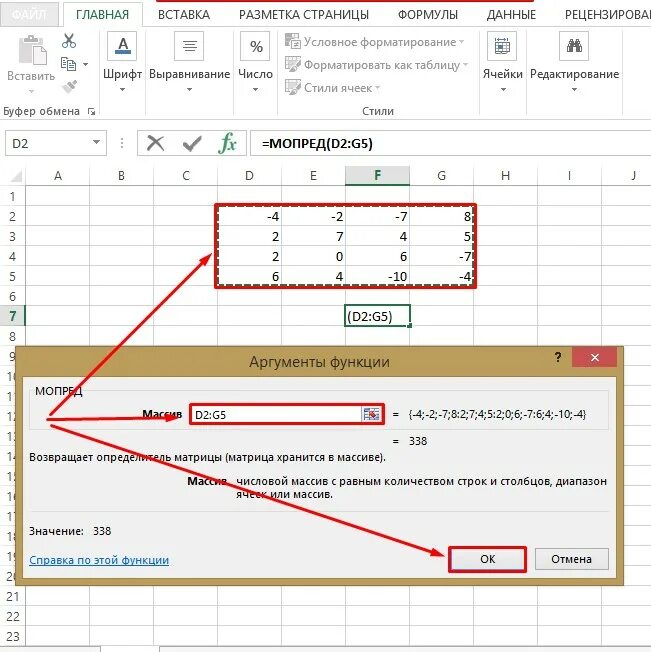Open the ФАЙЛ tab
651x652 pixels.
point(29,15)
